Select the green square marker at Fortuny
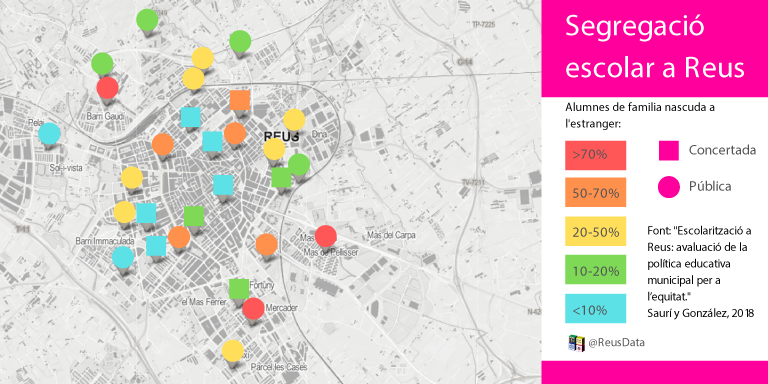This screenshot has height=384, width=768. pos(239,288)
